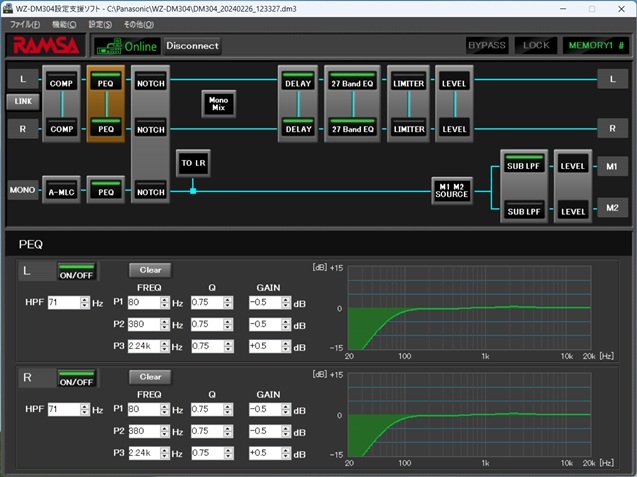The image size is (637, 477).
Task: Open the 設定 (Settings) menu
Action: coord(100,23)
